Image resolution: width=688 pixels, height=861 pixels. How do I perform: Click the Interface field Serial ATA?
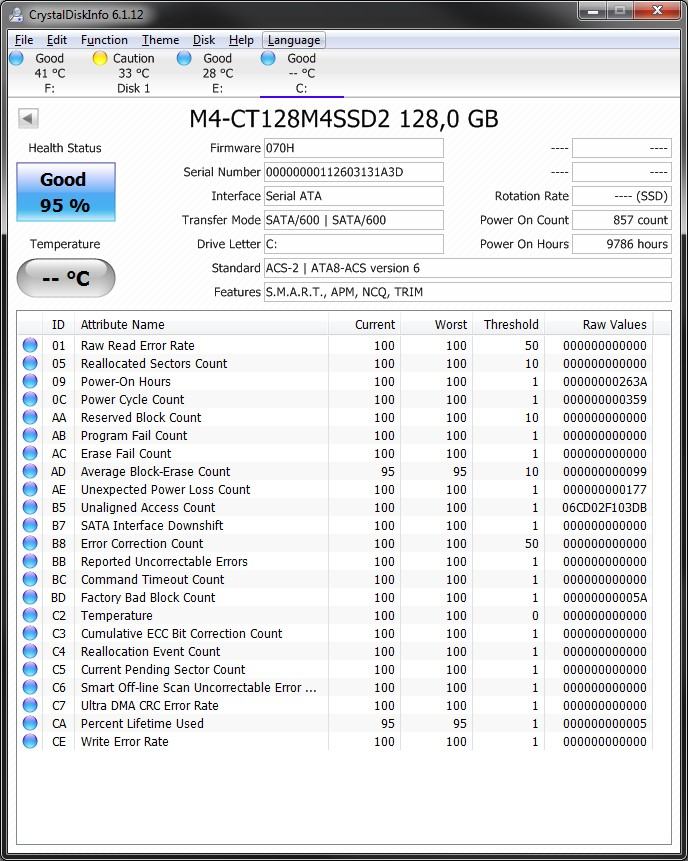click(354, 196)
